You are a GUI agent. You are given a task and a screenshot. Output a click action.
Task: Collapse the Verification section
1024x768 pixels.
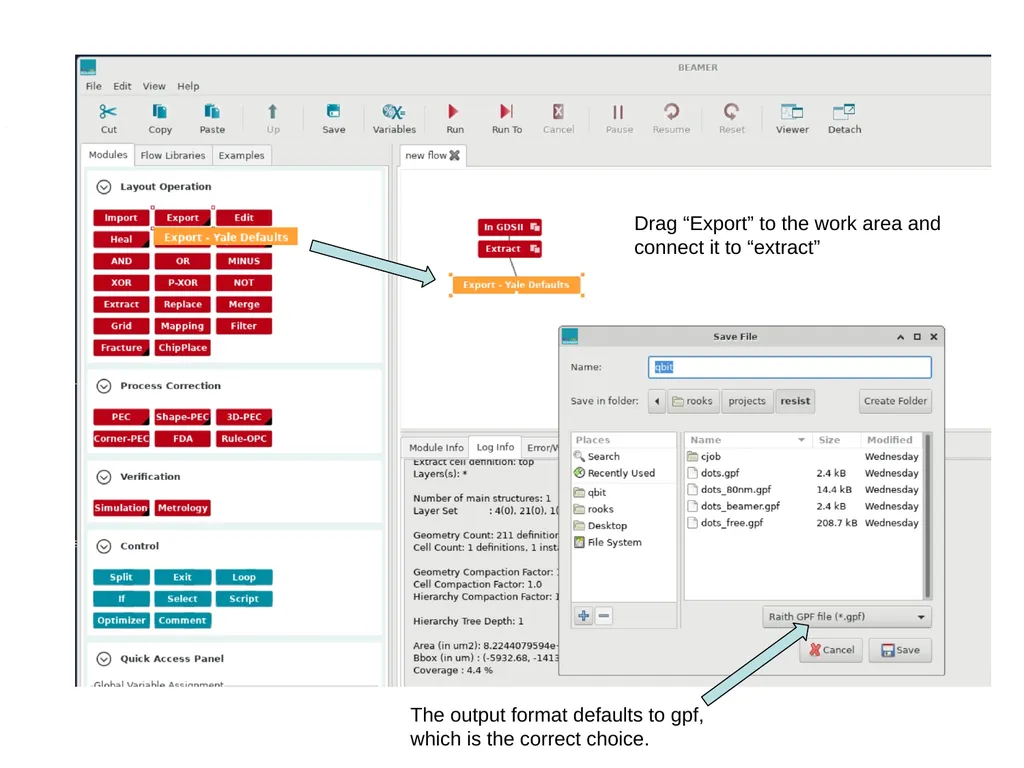tap(104, 477)
